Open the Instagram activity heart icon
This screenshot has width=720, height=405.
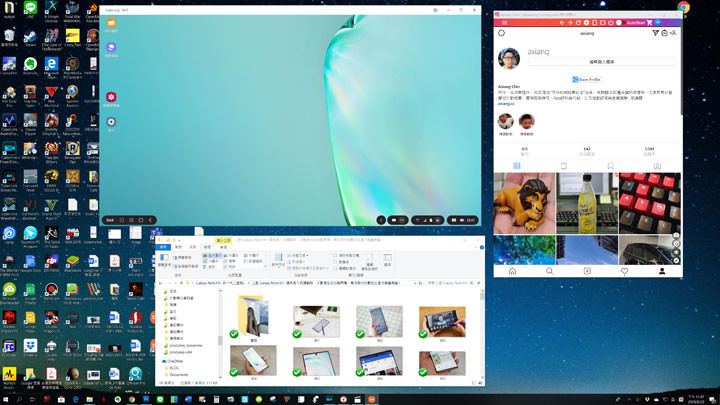624,271
